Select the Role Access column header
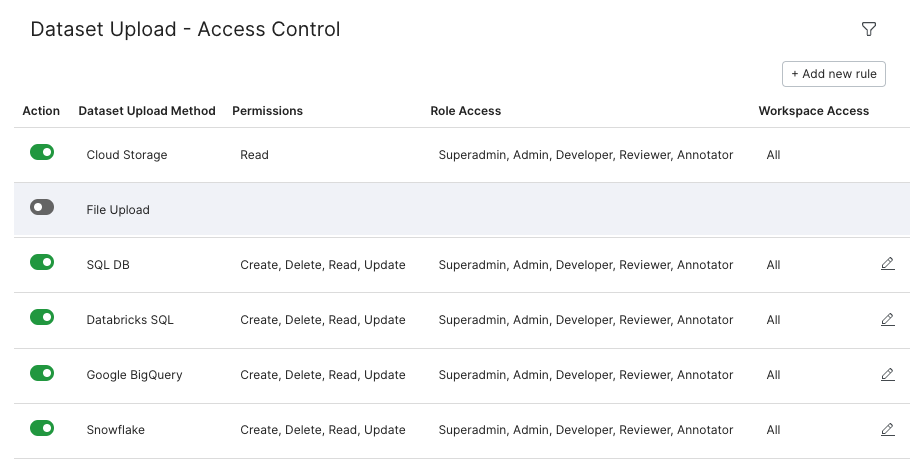 pyautogui.click(x=466, y=111)
